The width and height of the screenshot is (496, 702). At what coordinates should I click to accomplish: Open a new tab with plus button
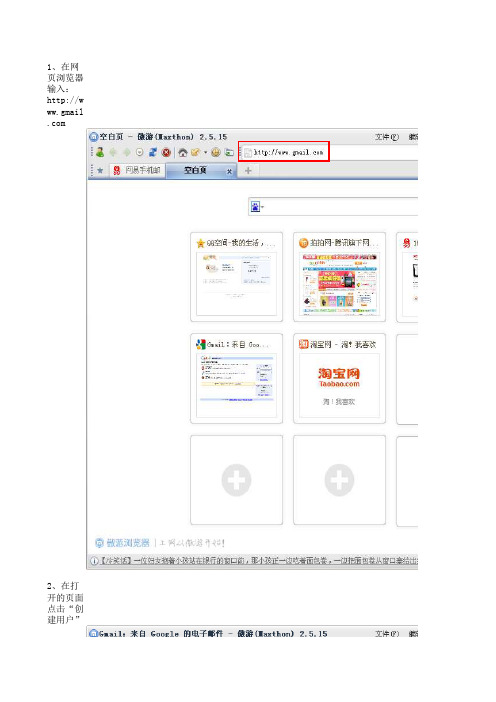click(x=248, y=170)
